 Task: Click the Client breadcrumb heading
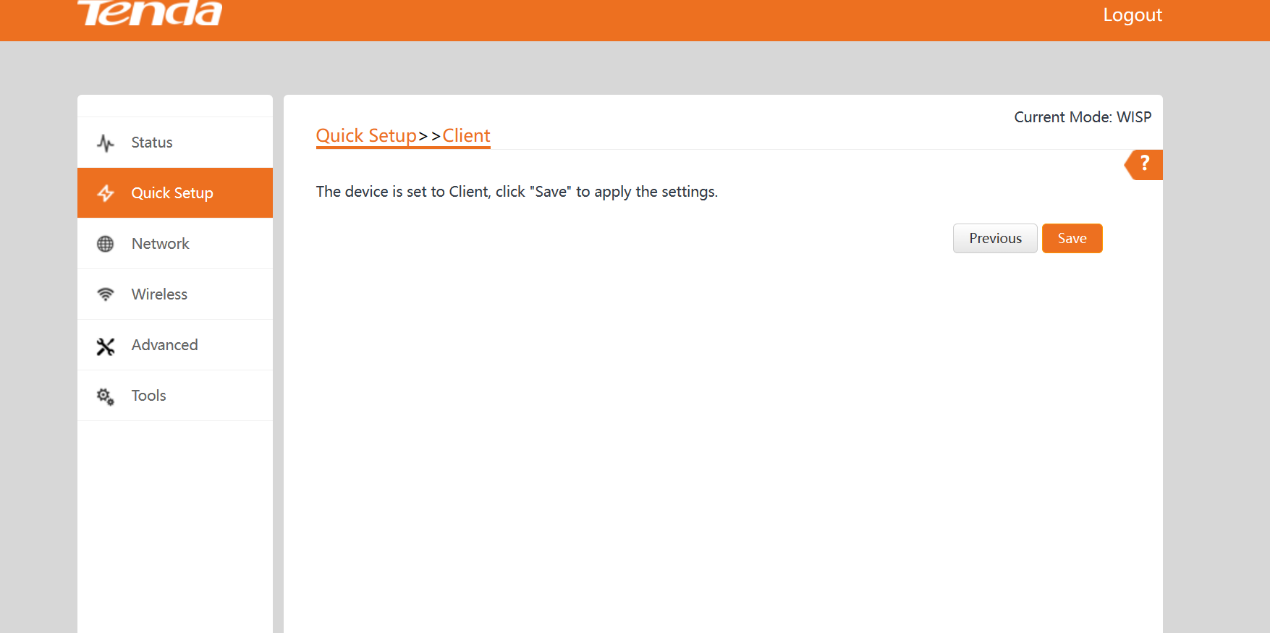point(466,136)
